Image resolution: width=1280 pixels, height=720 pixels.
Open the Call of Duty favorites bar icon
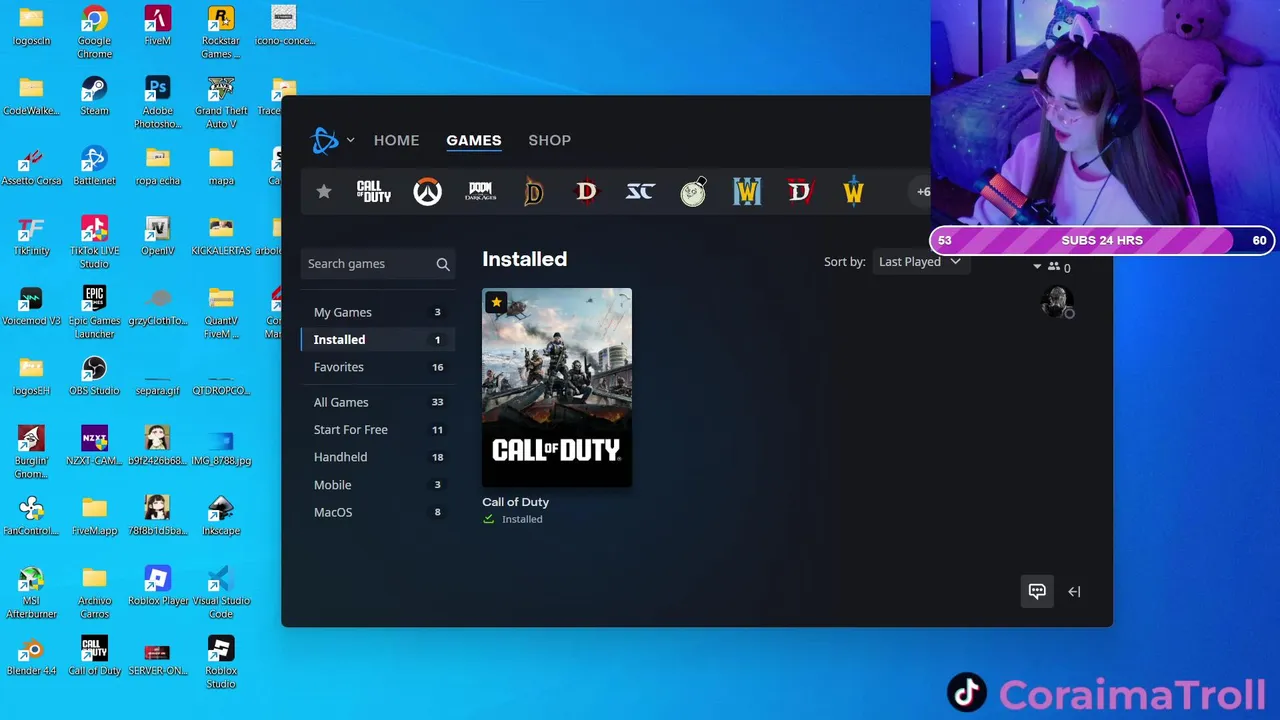tap(374, 192)
